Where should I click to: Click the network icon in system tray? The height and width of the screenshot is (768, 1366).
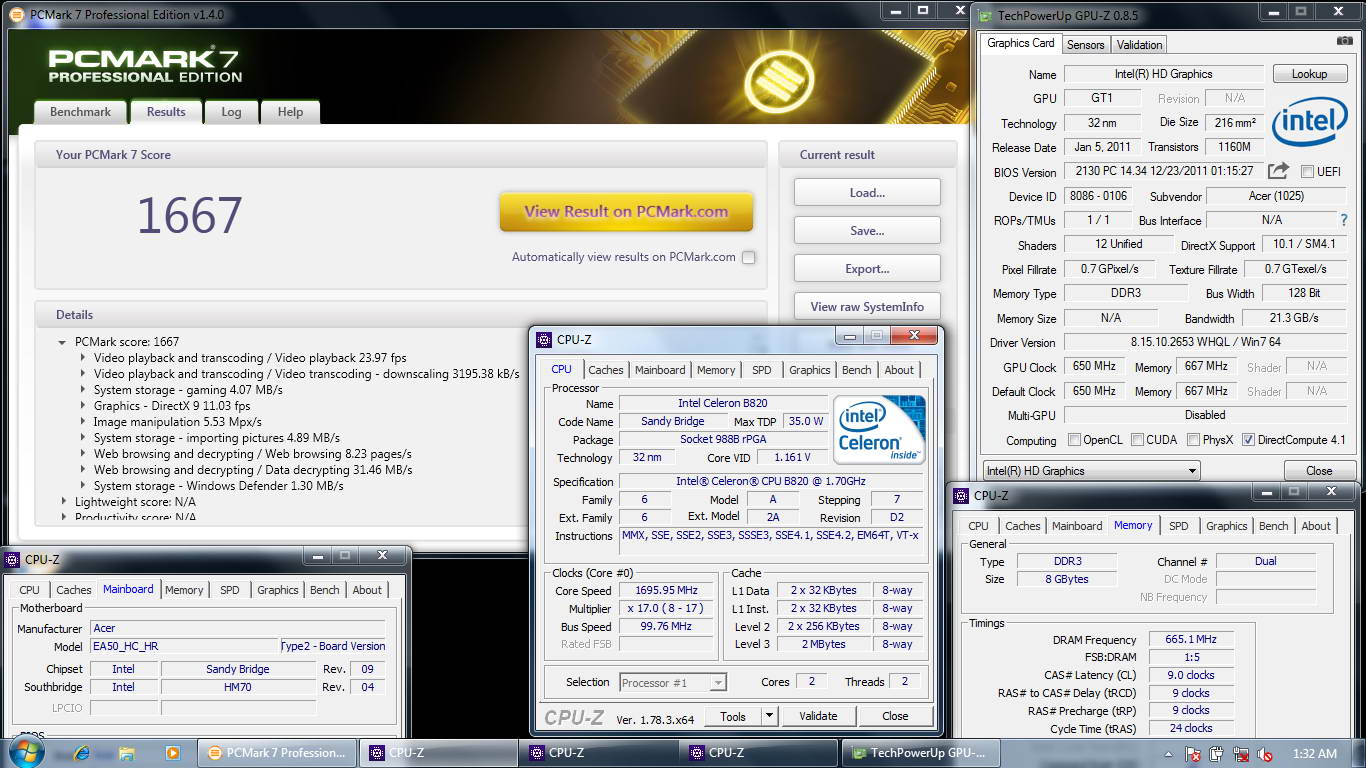(x=1241, y=754)
